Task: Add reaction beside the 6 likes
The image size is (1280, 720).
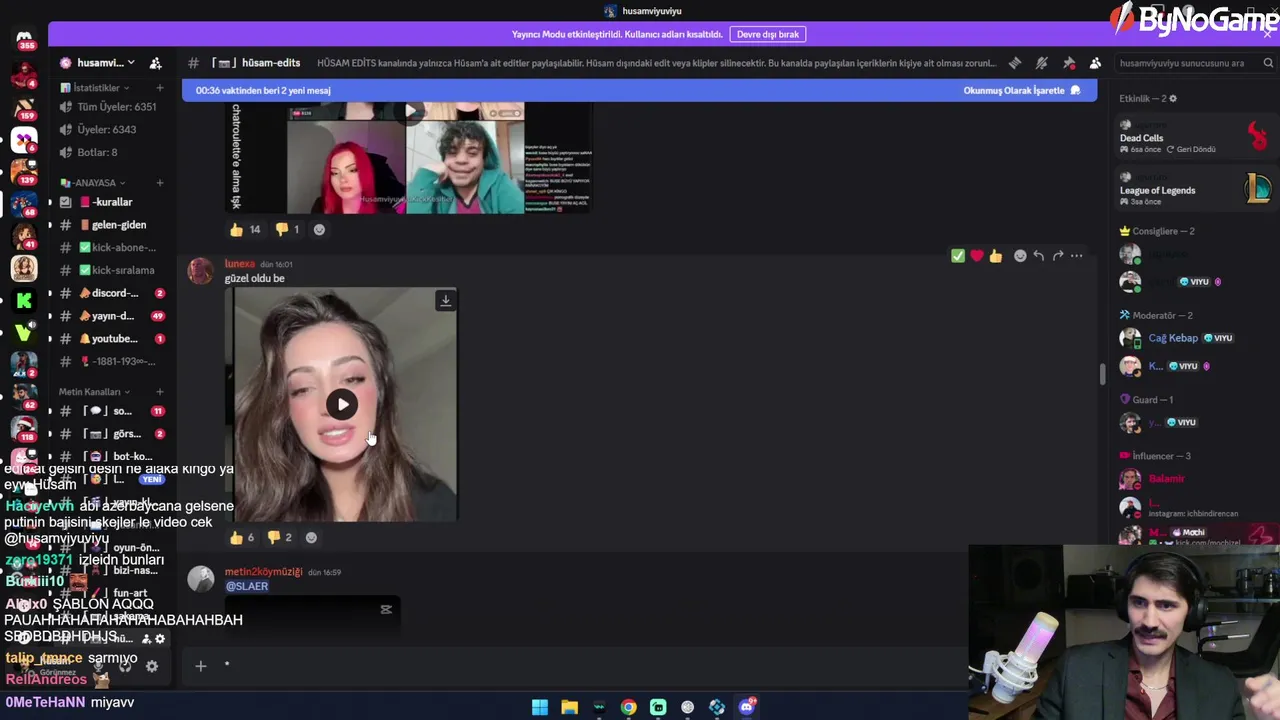Action: pos(311,537)
